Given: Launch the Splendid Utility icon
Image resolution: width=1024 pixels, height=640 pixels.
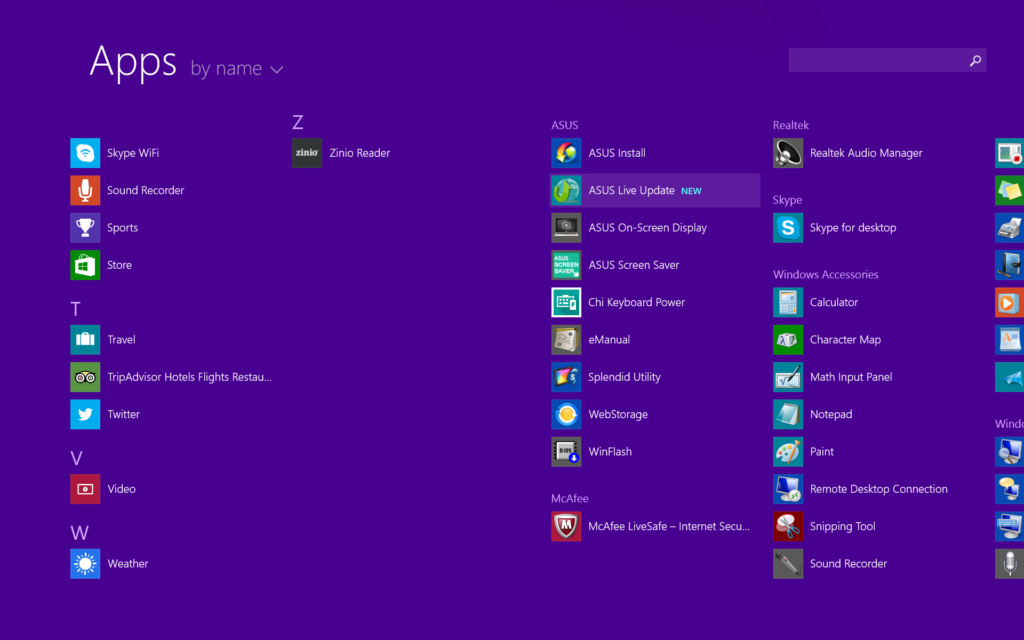Looking at the screenshot, I should [x=566, y=377].
